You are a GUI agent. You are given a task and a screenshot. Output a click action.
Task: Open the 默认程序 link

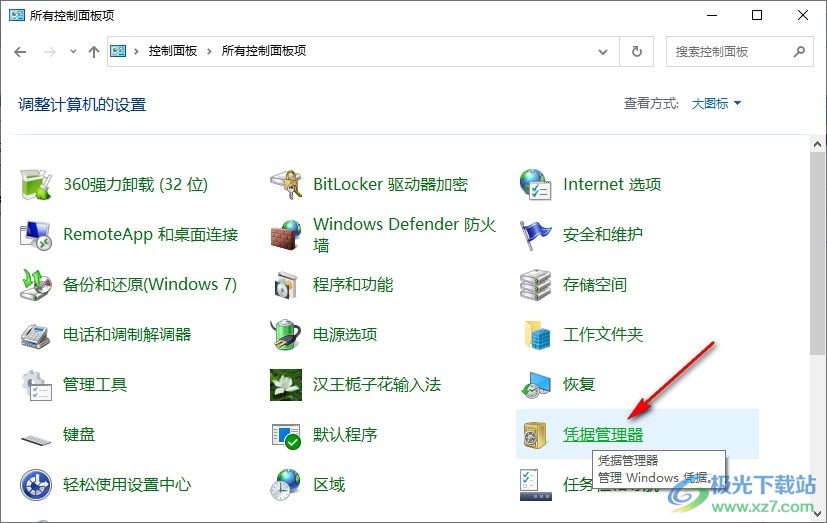(x=345, y=435)
